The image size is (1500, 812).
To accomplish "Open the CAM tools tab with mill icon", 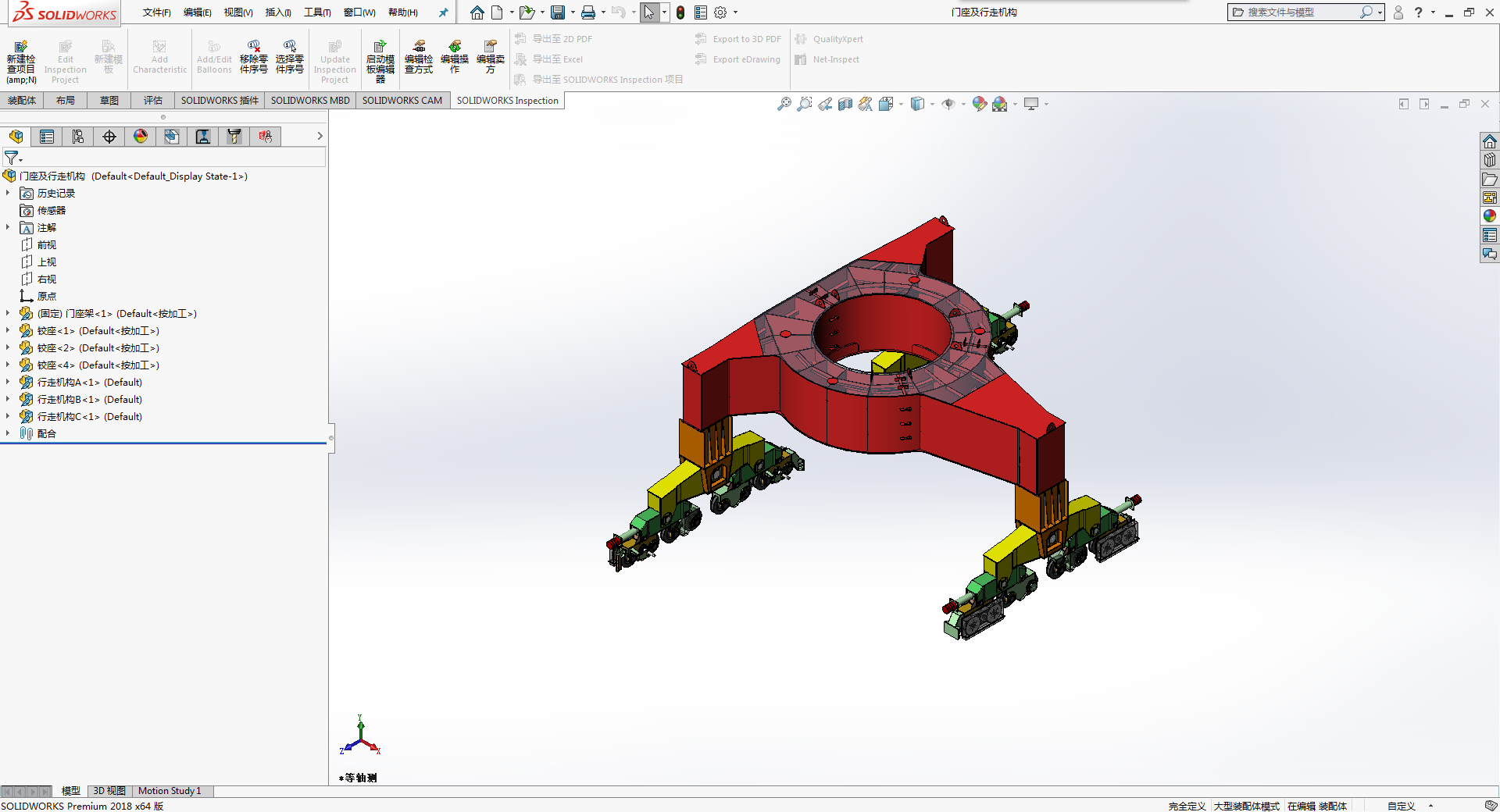I will (234, 137).
